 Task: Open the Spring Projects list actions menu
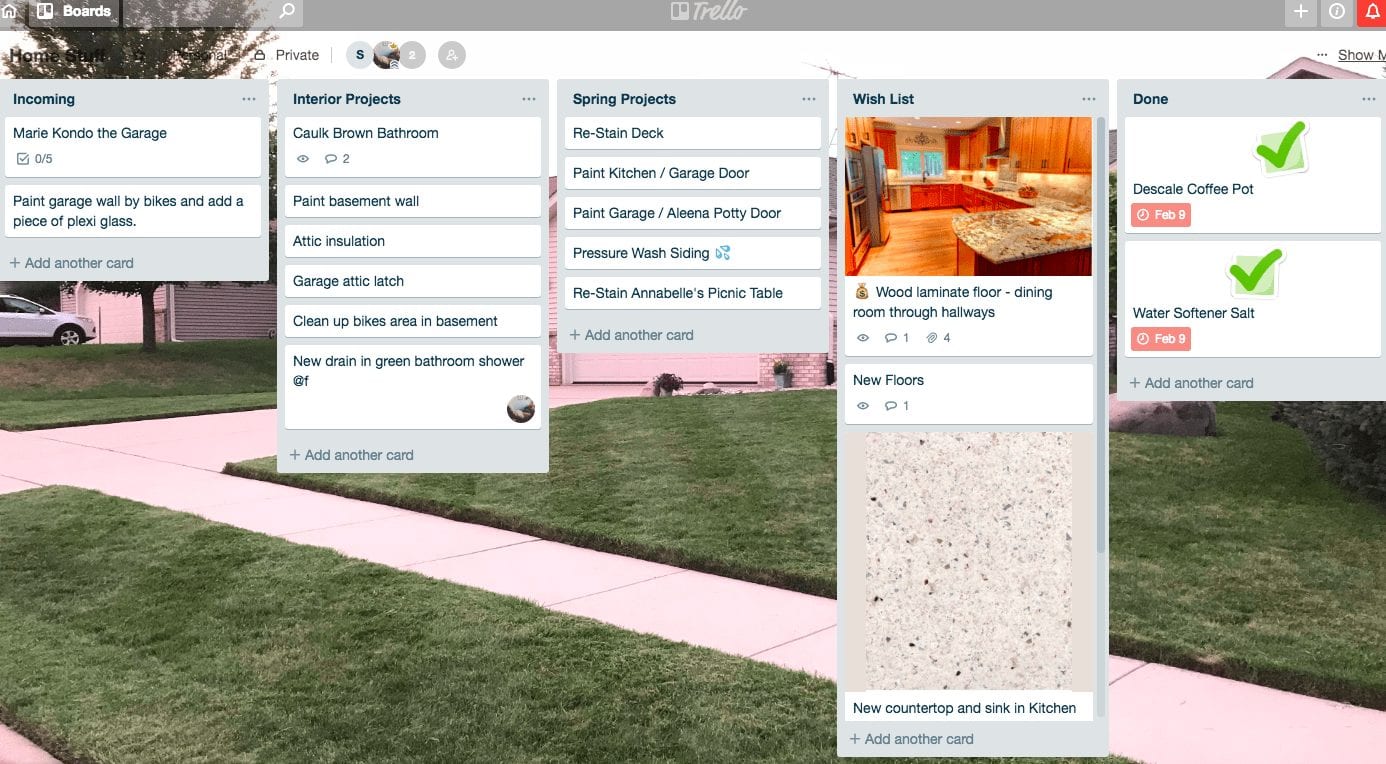(x=809, y=99)
